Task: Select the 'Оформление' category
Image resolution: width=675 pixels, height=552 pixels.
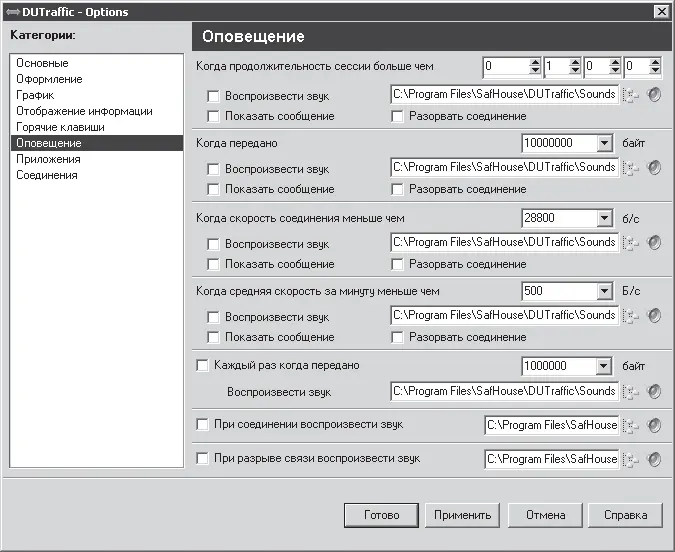Action: tap(97, 79)
